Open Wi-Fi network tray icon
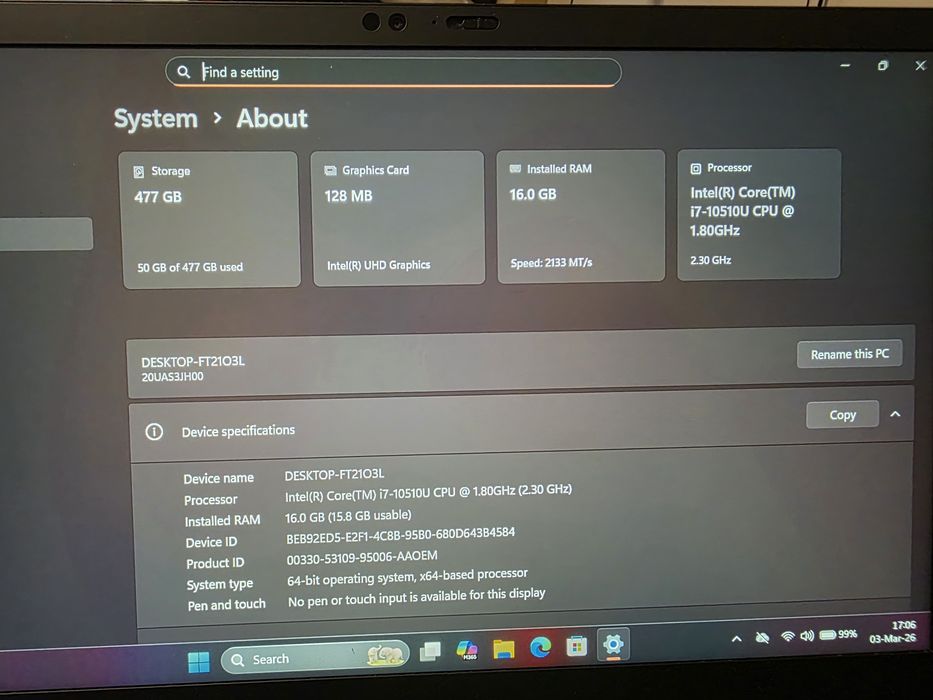933x700 pixels. pyautogui.click(x=788, y=636)
